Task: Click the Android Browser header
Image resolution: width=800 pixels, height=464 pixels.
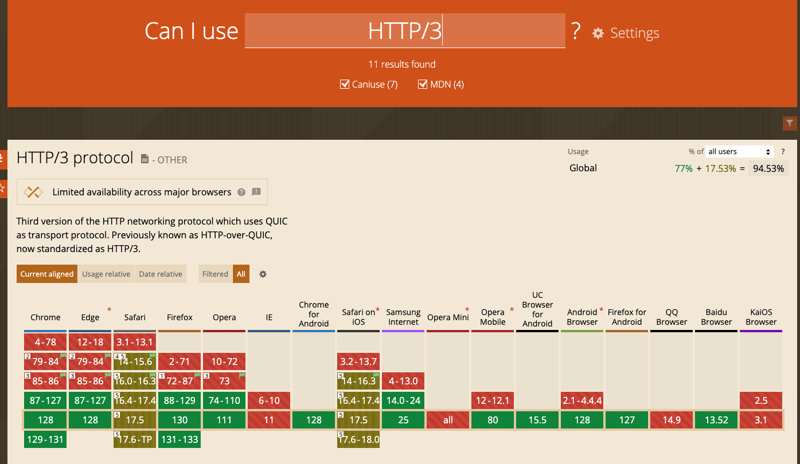Action: tap(582, 317)
